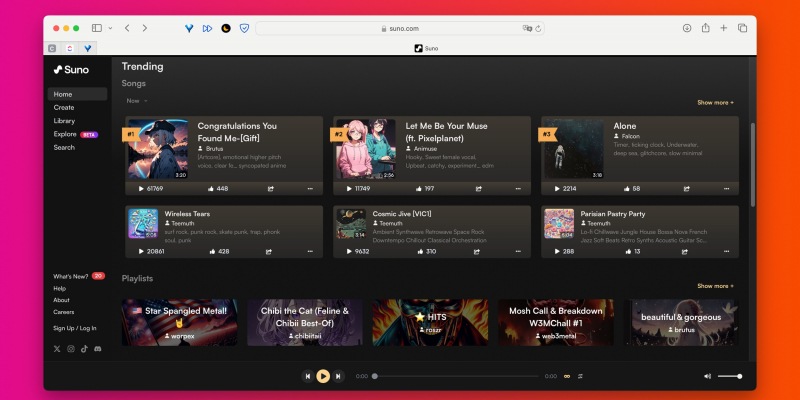The width and height of the screenshot is (800, 400).
Task: Click Show more for Playlists
Action: pos(715,286)
